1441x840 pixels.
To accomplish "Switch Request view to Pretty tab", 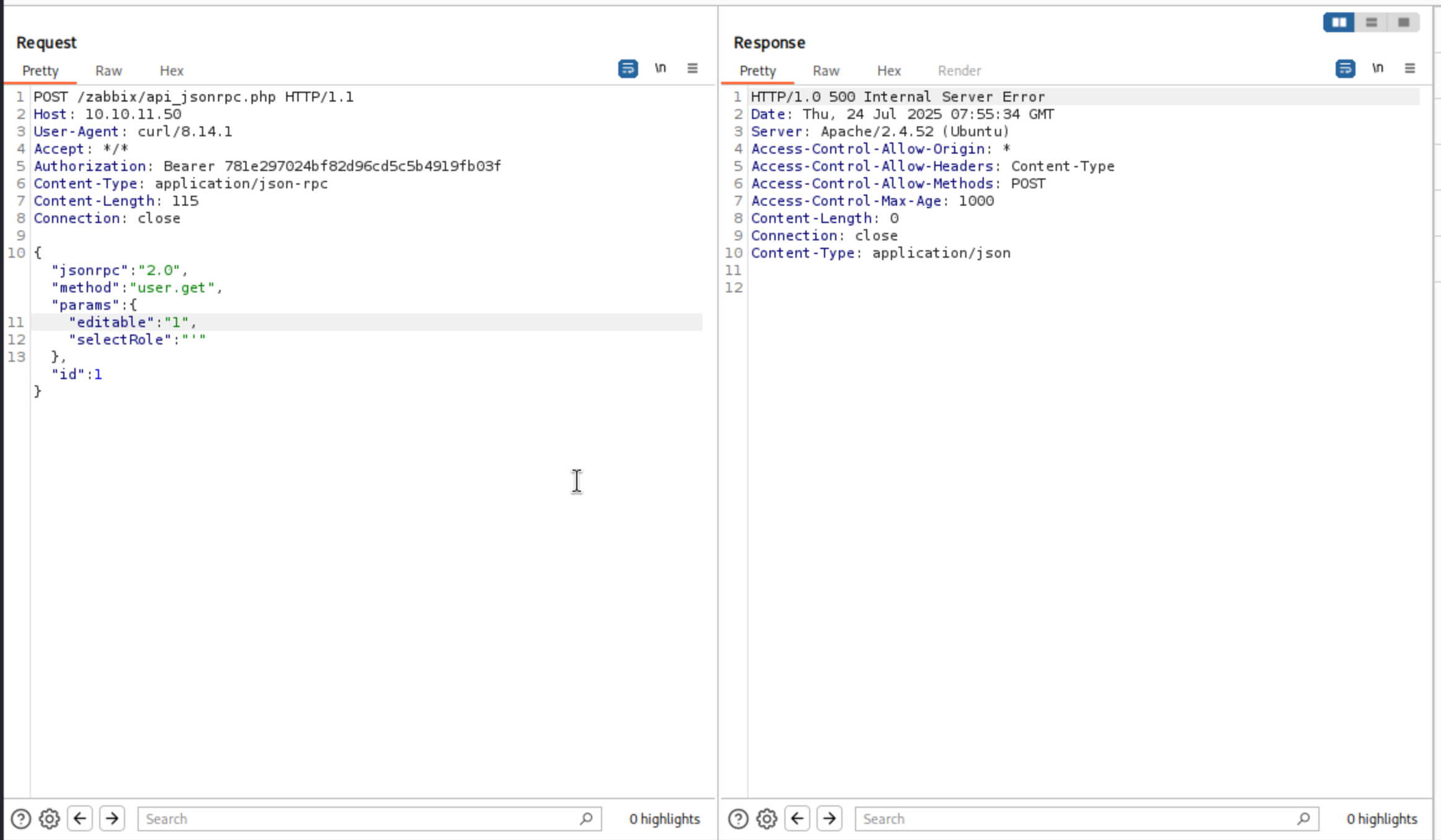I will click(40, 71).
